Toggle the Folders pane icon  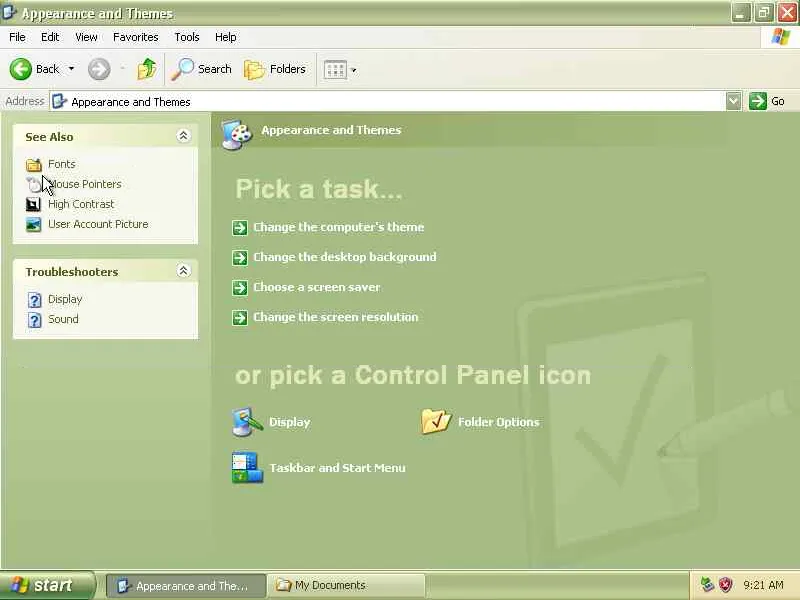254,69
